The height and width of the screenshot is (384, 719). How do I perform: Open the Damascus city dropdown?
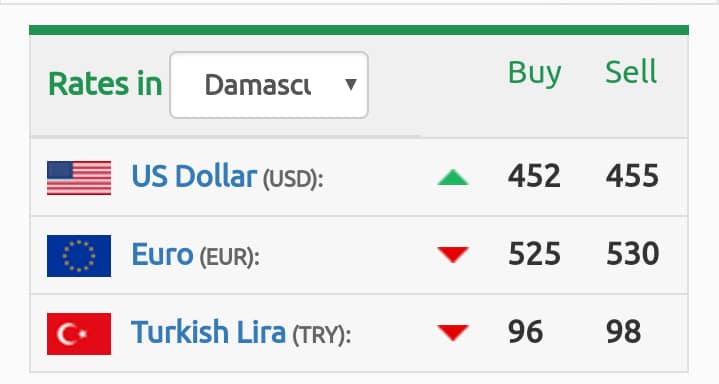[269, 85]
